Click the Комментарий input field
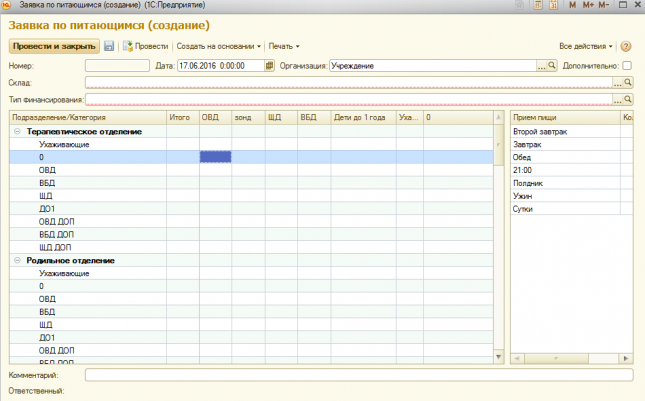 [358, 375]
